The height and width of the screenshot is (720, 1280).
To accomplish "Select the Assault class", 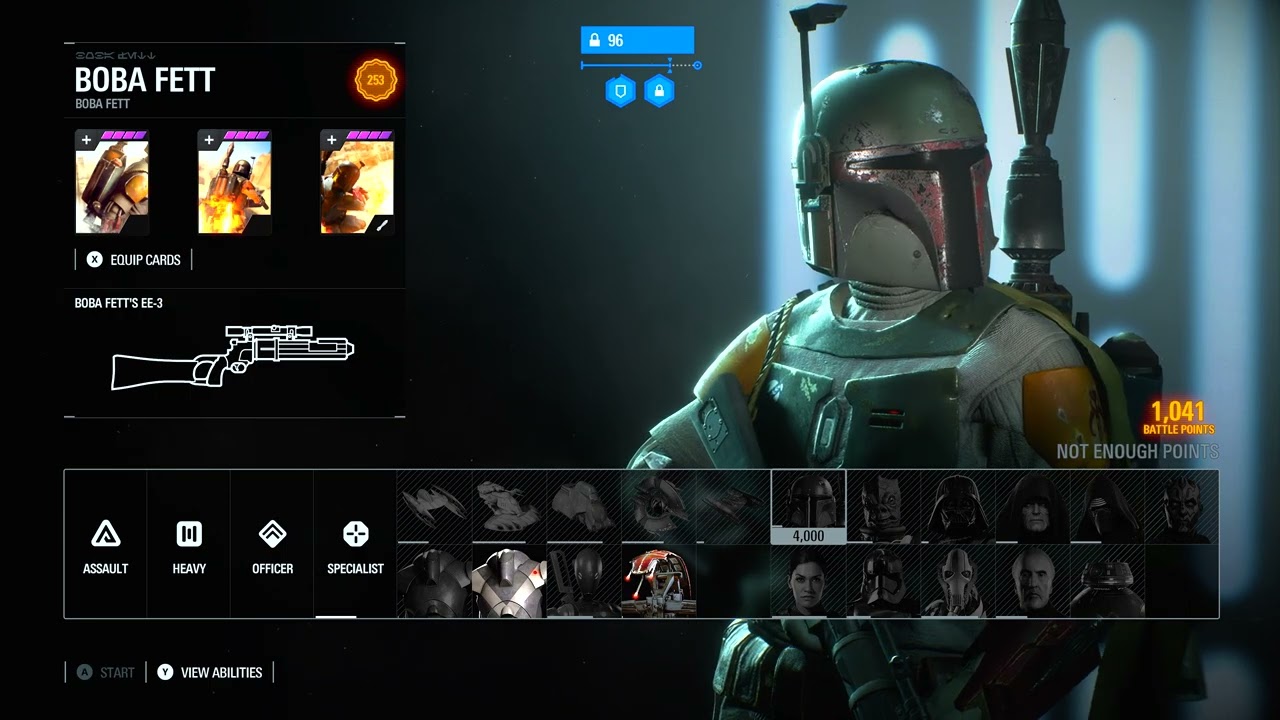I will pos(105,545).
